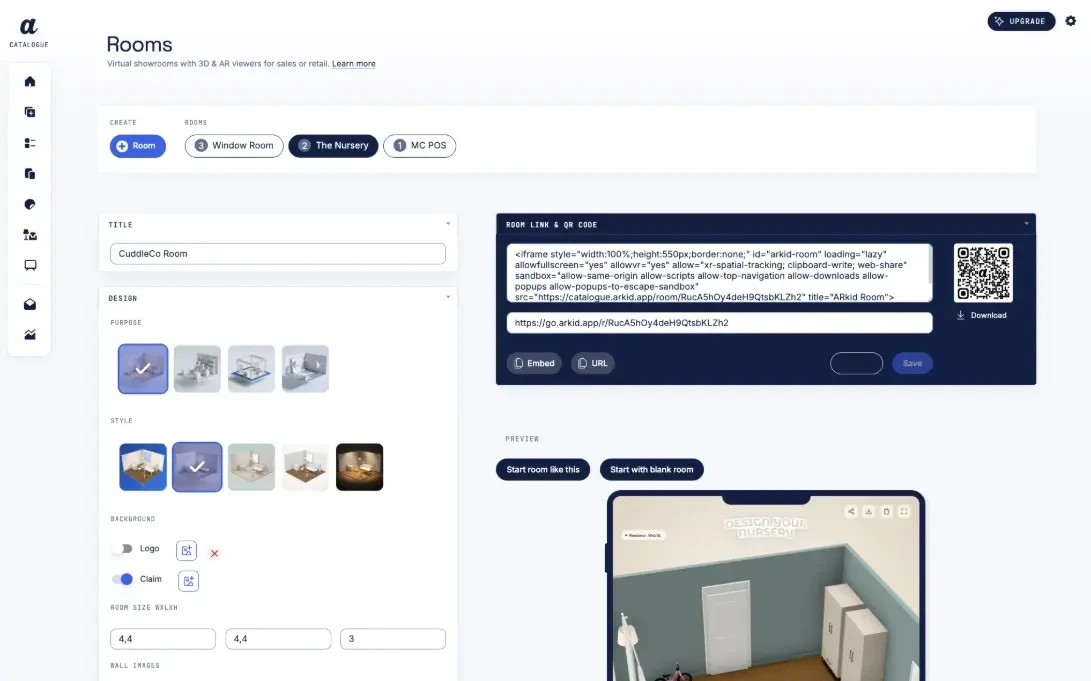
Task: Click the download icon in room preview
Action: pos(868,511)
